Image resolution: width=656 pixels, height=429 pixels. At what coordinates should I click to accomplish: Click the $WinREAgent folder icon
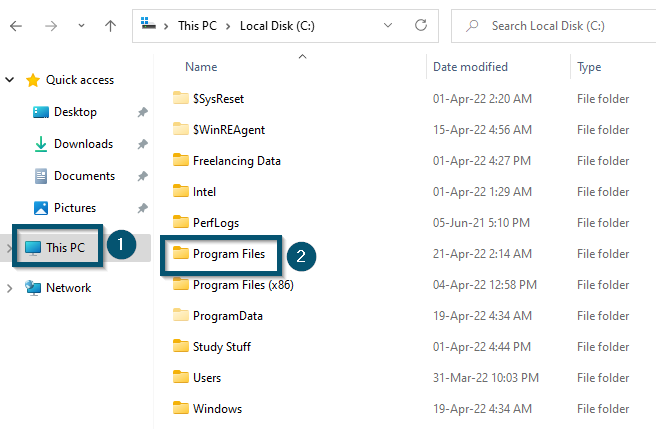[x=181, y=128]
